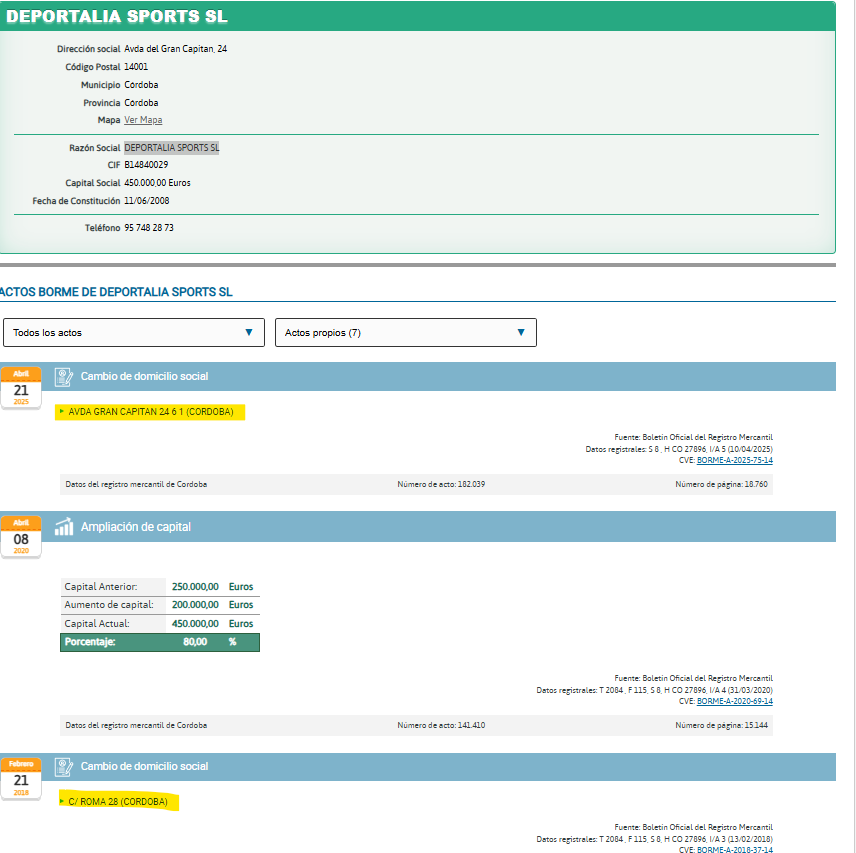Click the Aumento de capital 200.000,00 value

tap(195, 605)
